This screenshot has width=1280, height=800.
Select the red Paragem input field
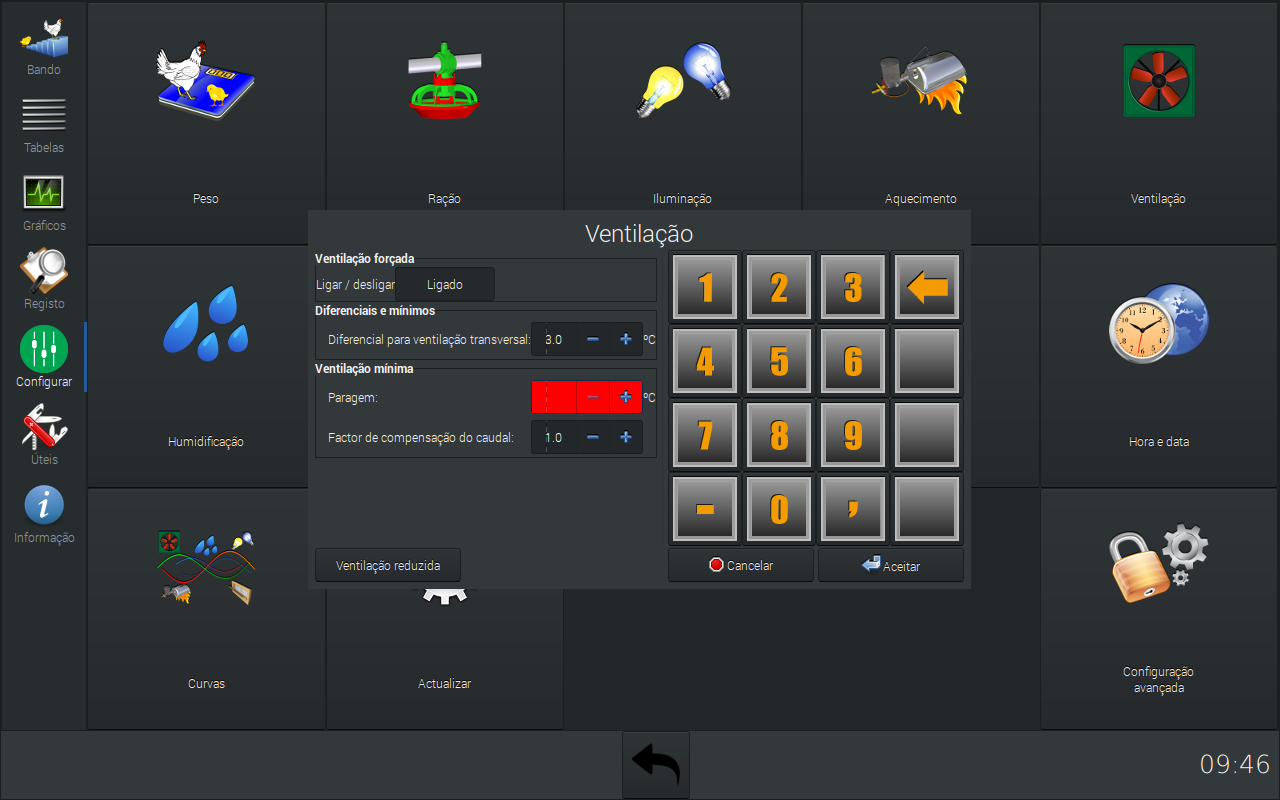554,397
